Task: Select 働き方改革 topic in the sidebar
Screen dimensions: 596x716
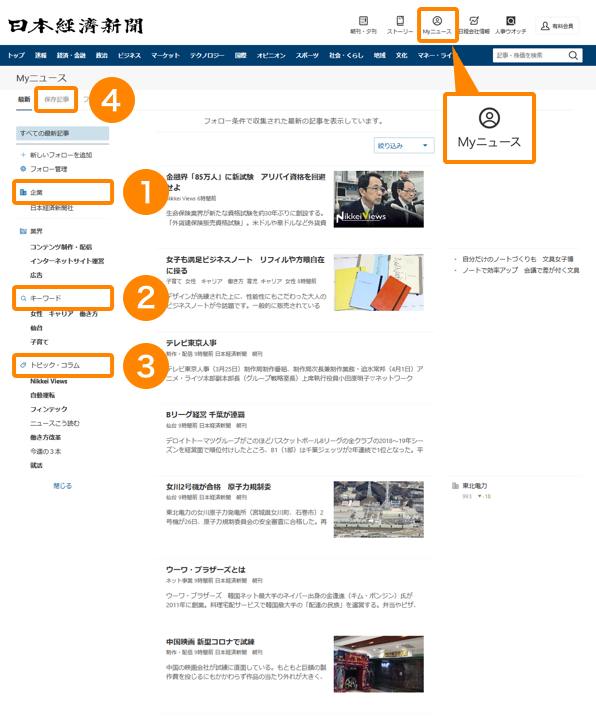Action: click(x=46, y=437)
